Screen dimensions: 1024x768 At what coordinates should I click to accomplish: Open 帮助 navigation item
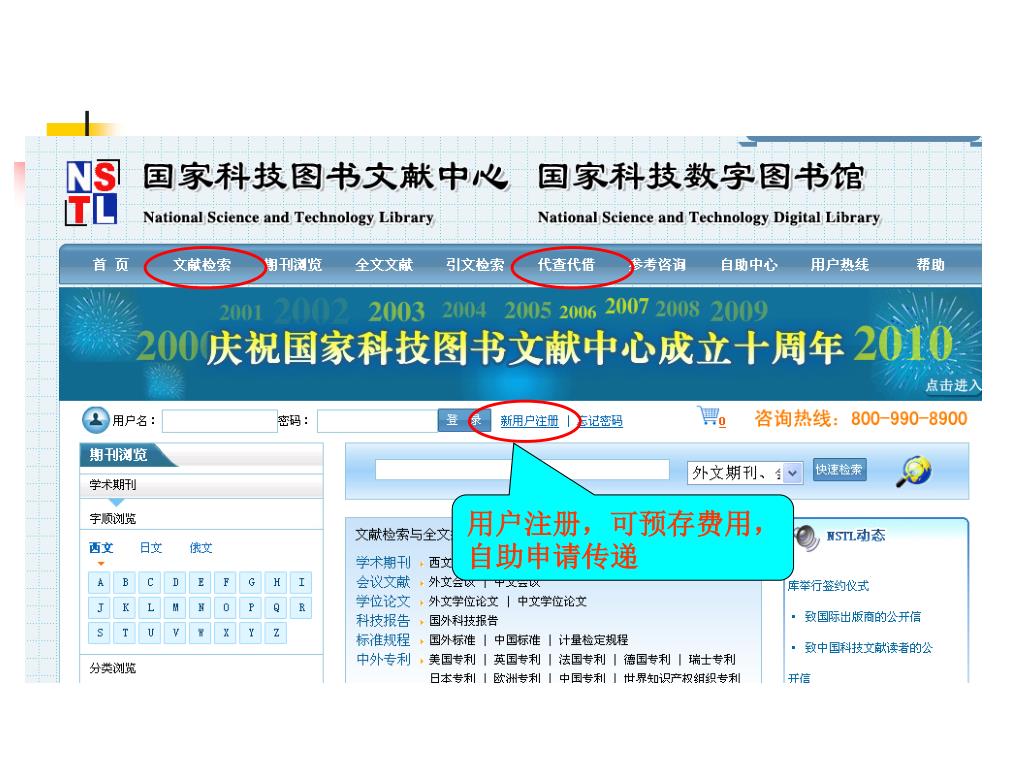(x=930, y=264)
